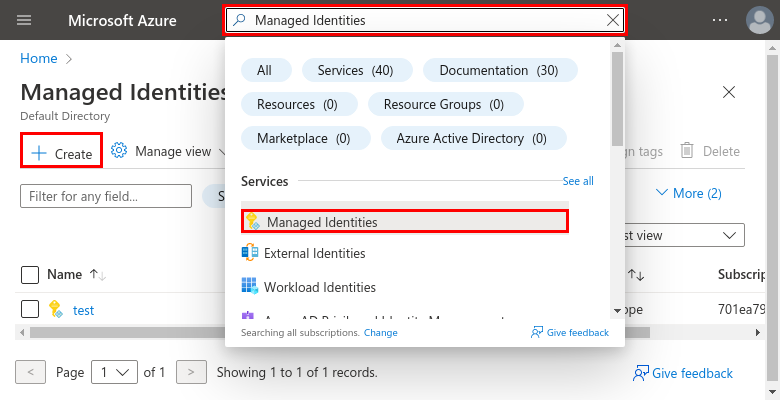
Task: Click the ellipsis more options icon
Action: (x=720, y=20)
